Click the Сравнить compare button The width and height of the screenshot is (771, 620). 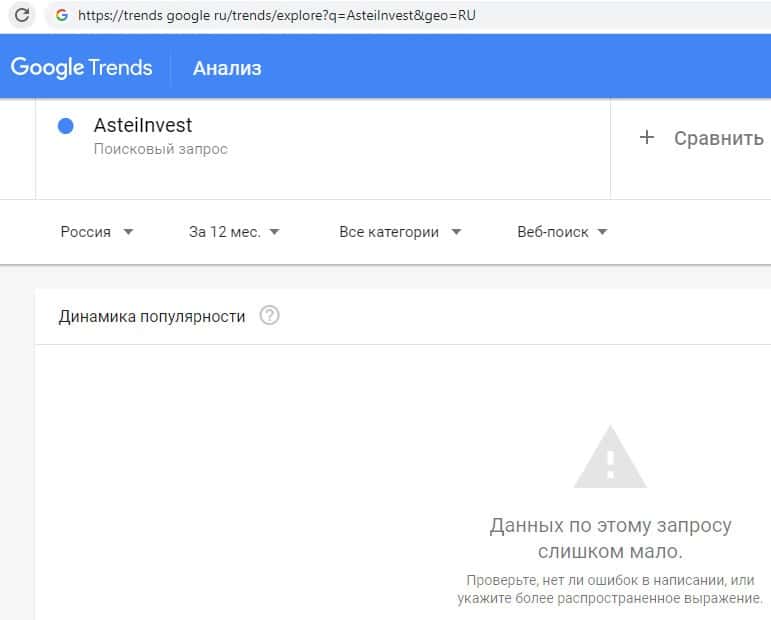click(x=718, y=138)
